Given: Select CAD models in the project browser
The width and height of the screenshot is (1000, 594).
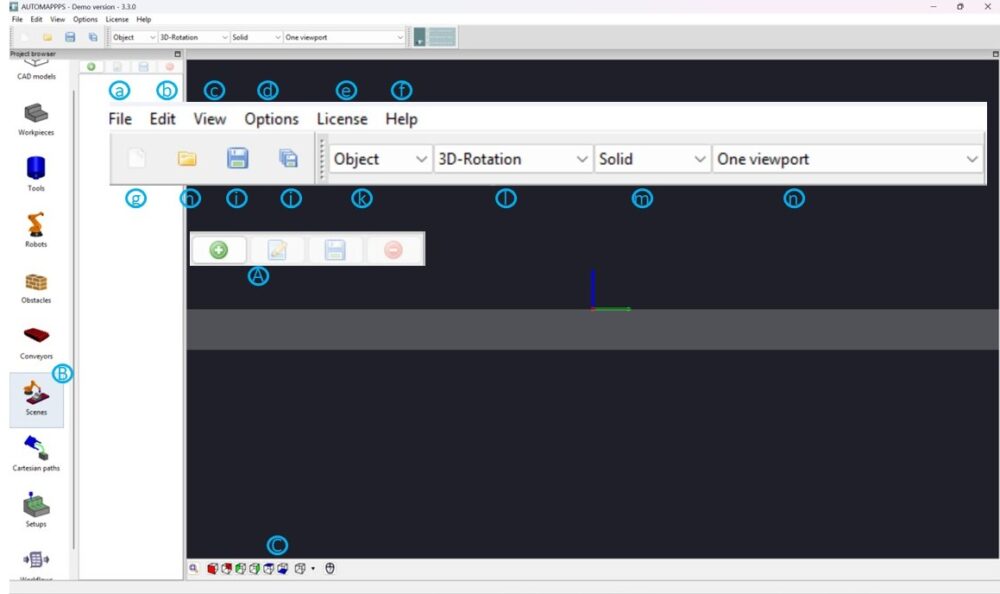Looking at the screenshot, I should coord(35,70).
